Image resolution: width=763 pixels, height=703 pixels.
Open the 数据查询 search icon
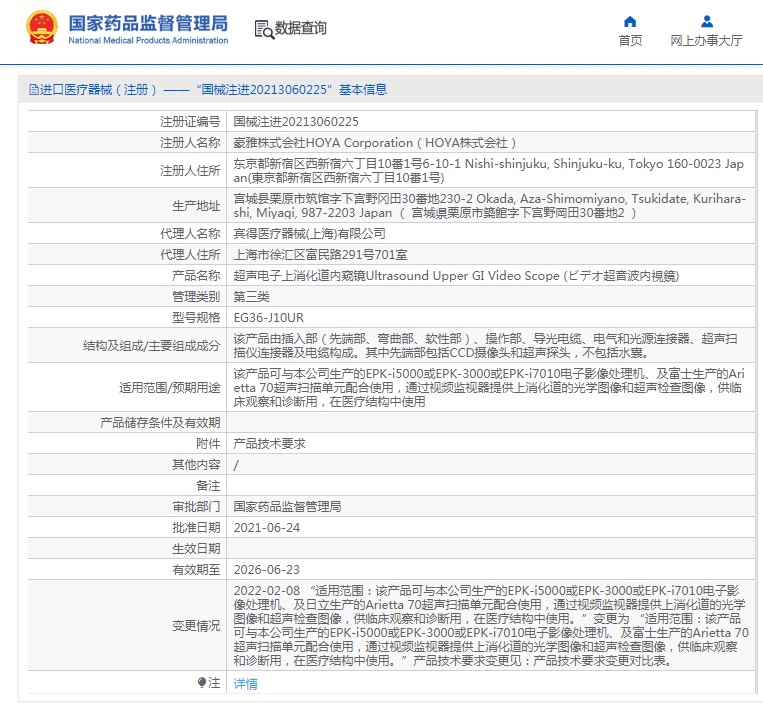point(264,29)
